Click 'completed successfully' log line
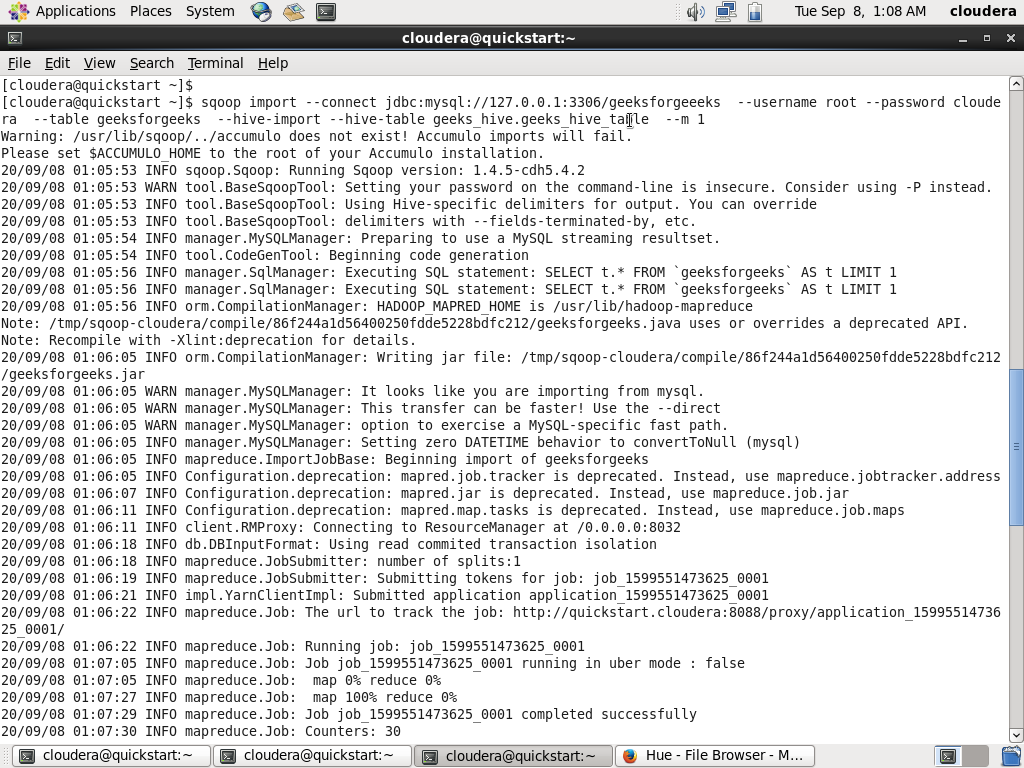This screenshot has height=768, width=1024. tap(348, 714)
